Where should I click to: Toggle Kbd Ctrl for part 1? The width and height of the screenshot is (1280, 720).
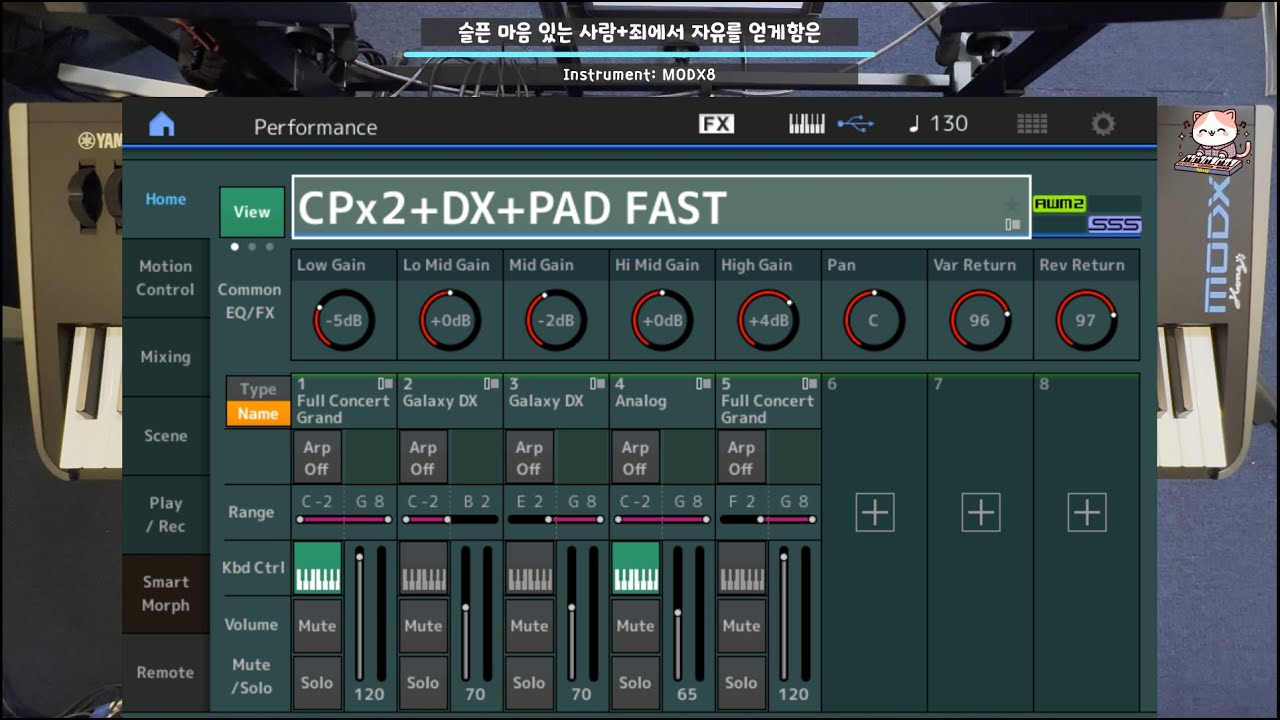click(x=317, y=568)
